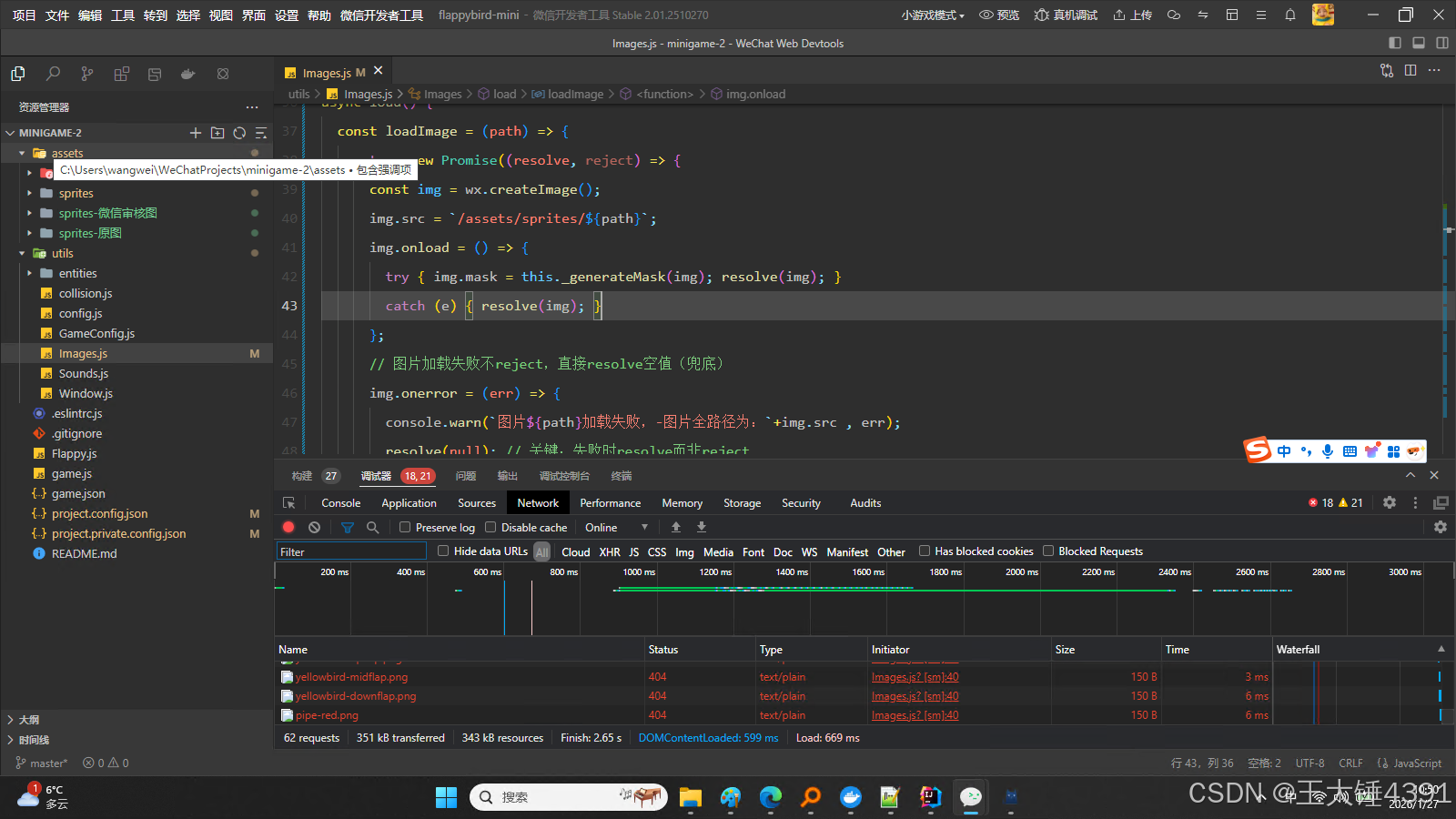Image resolution: width=1456 pixels, height=819 pixels.
Task: Open editor more actions ellipsis
Action: [x=1434, y=70]
